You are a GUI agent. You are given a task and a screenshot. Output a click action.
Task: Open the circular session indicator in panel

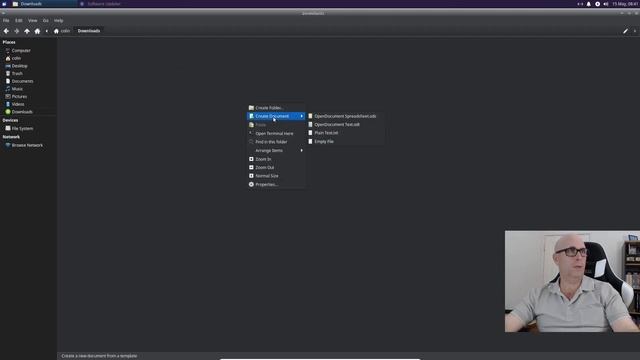point(597,4)
